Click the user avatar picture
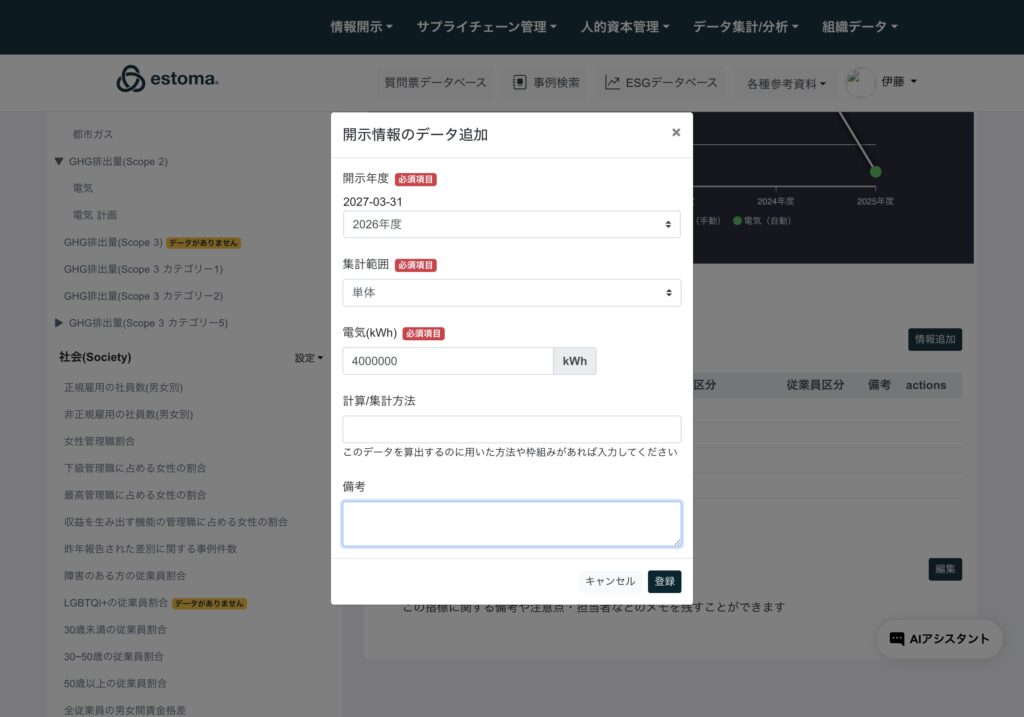 click(860, 83)
